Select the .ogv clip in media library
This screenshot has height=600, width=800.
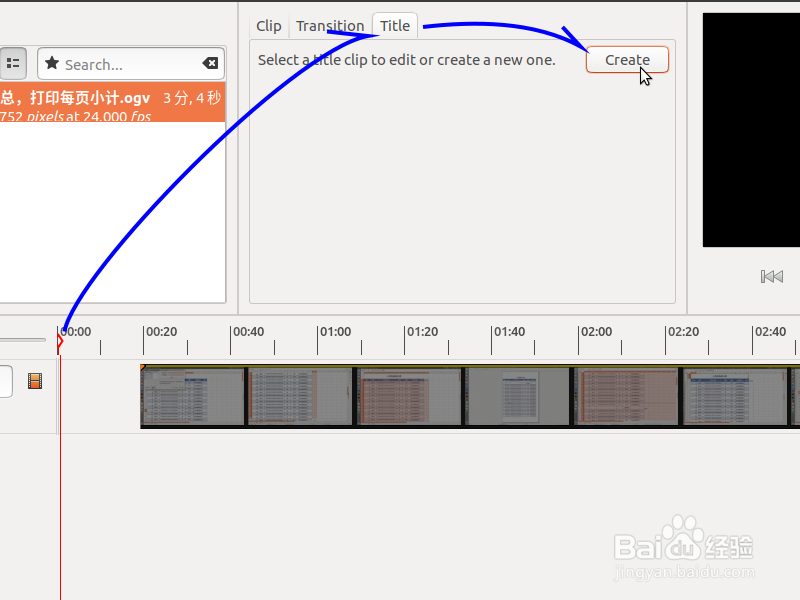pyautogui.click(x=112, y=102)
